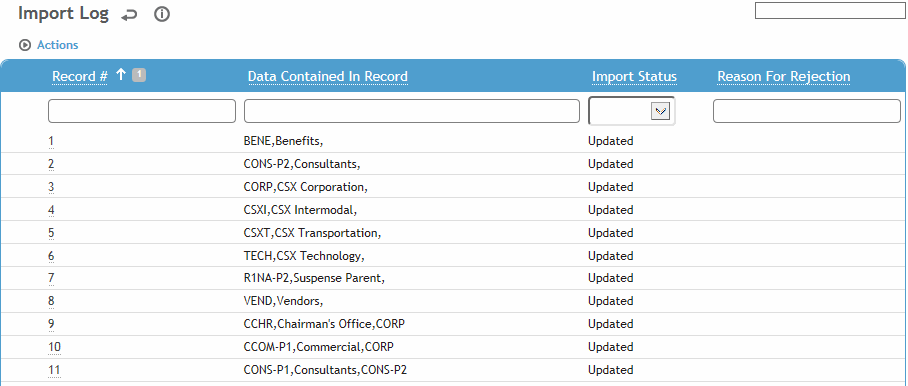The width and height of the screenshot is (908, 386).
Task: Open record number 1 link
Action: point(51,141)
